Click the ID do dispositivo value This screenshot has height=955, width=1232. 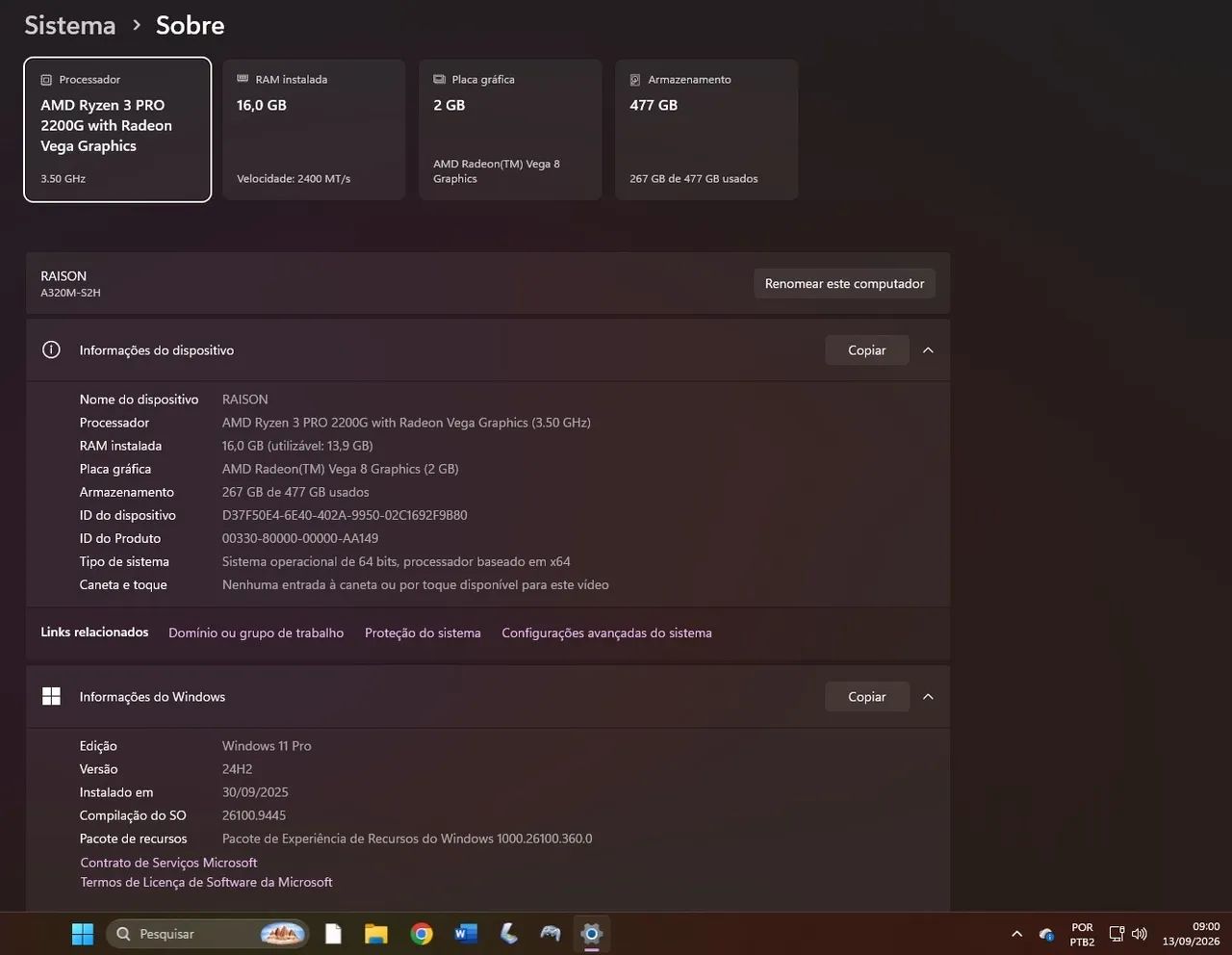tap(345, 515)
